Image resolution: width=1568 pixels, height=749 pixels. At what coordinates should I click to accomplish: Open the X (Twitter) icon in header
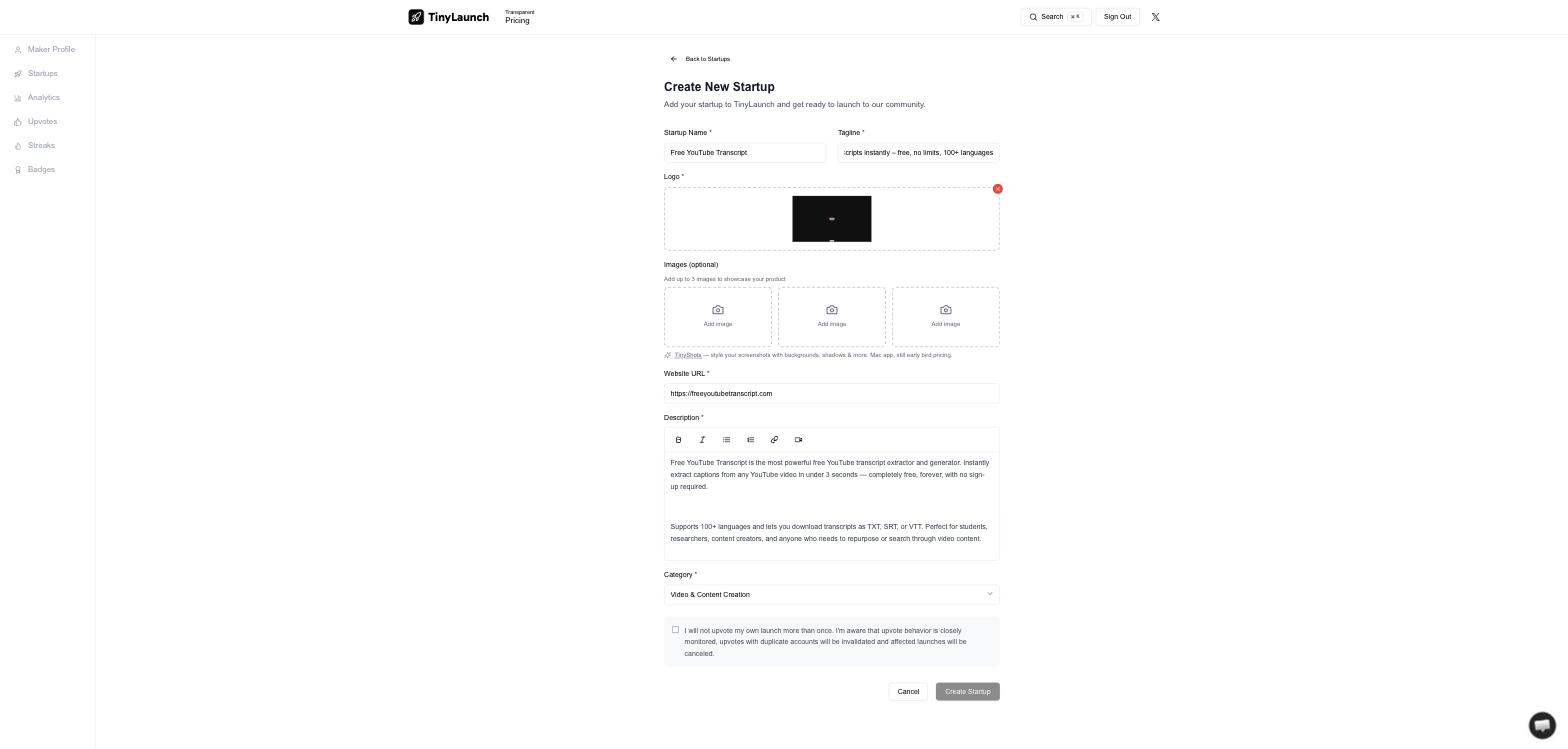coord(1155,17)
